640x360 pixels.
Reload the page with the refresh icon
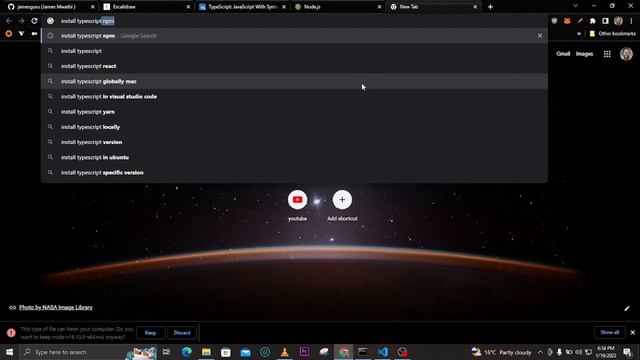tap(34, 21)
